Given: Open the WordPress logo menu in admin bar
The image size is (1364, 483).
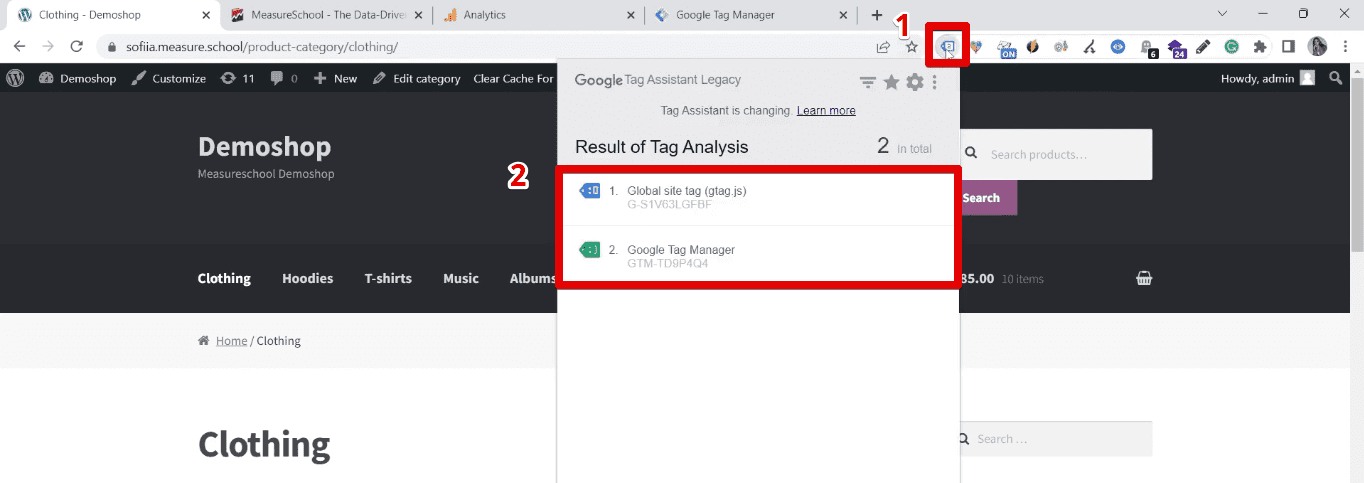Looking at the screenshot, I should pos(15,78).
